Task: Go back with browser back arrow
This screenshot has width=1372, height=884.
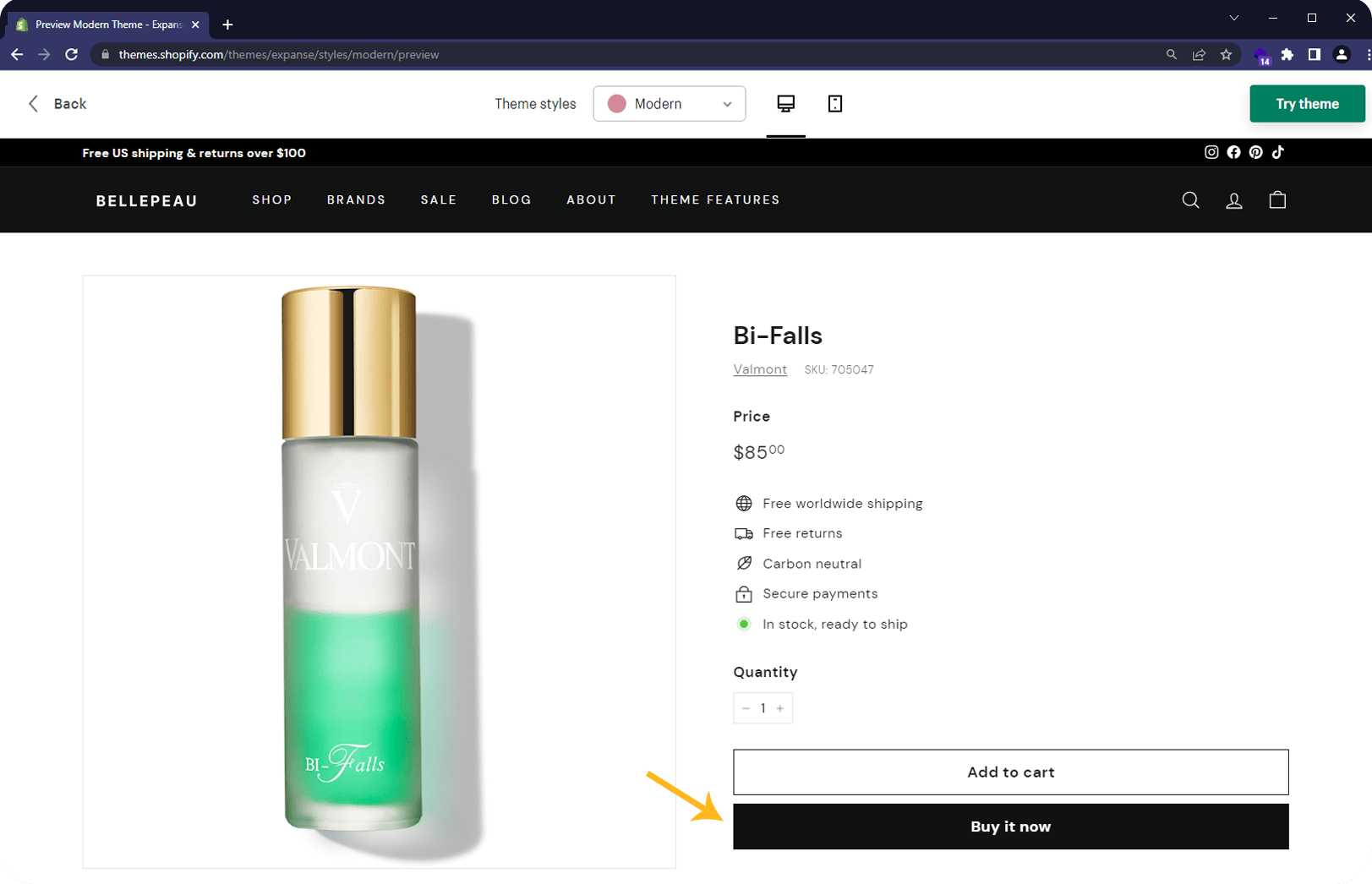Action: click(x=17, y=54)
